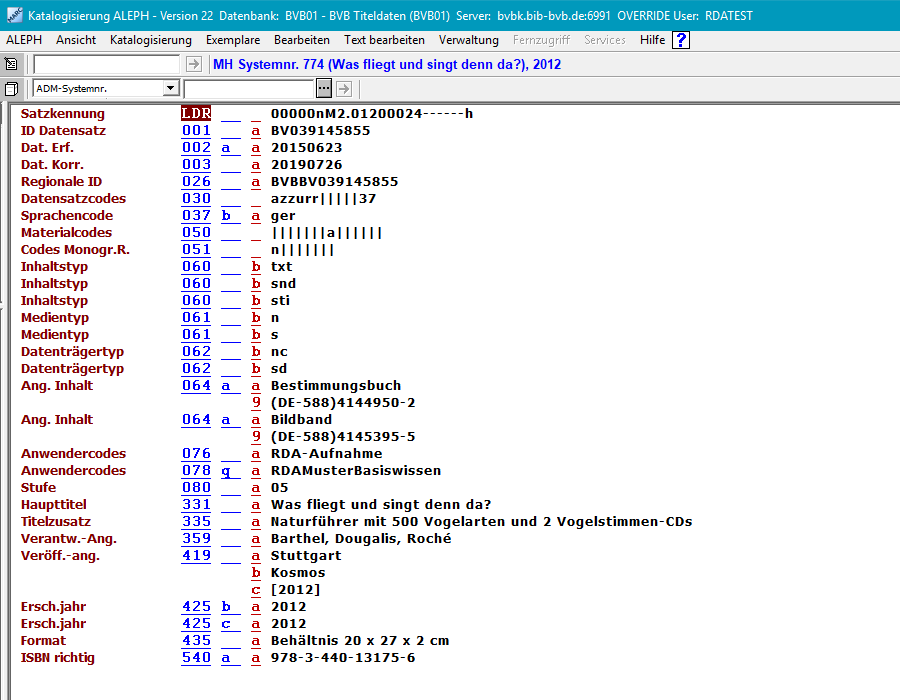Click the top system number input field

[107, 64]
